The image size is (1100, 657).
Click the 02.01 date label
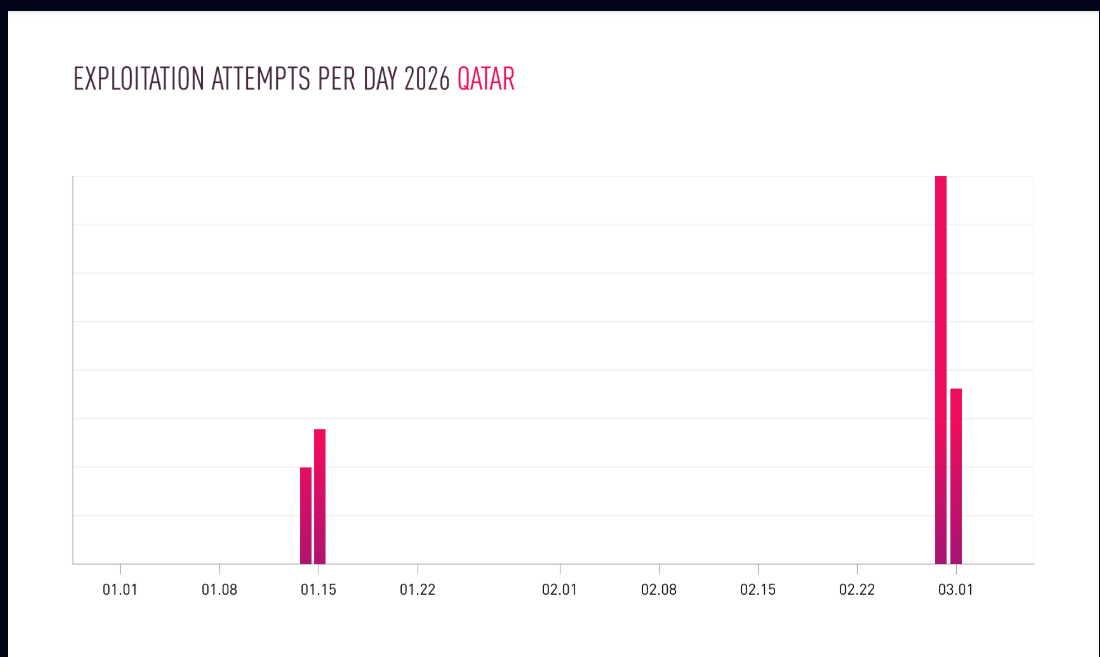[x=560, y=590]
